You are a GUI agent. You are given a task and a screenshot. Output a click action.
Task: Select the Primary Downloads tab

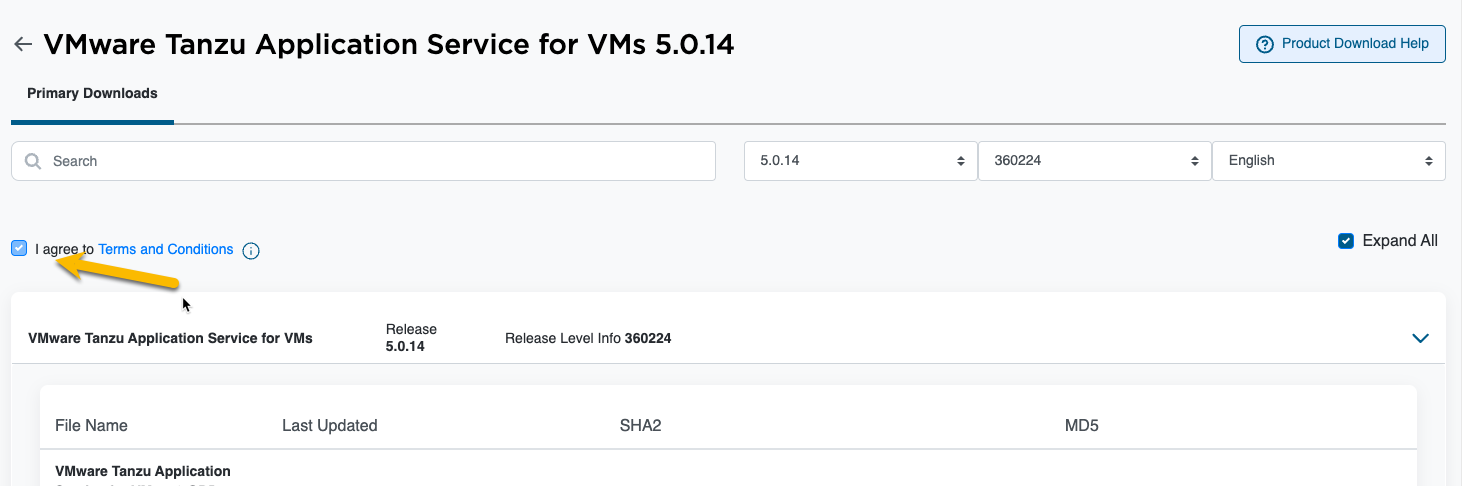coord(92,93)
